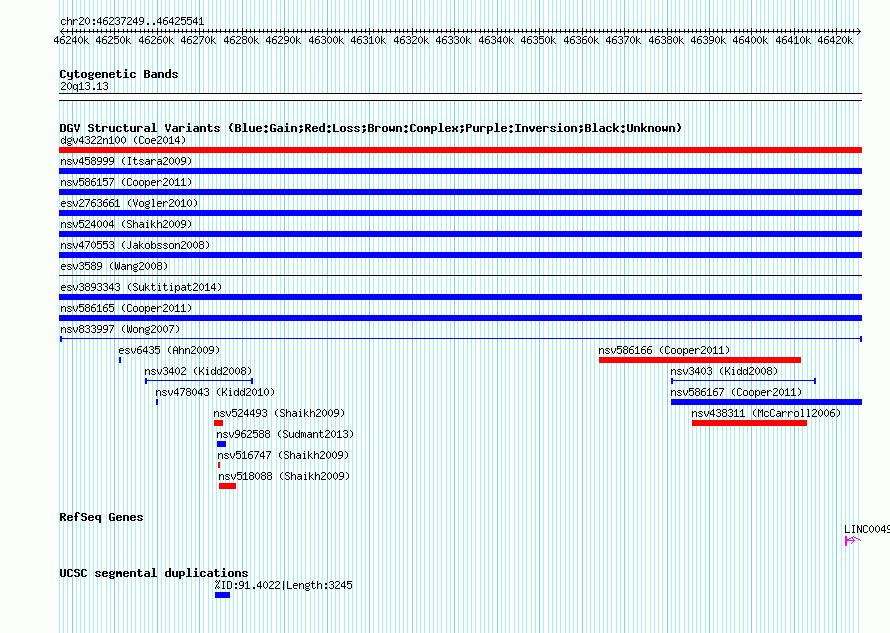Select the nsv438311 (McCarroll2006) red bar
The image size is (890, 633).
[749, 423]
